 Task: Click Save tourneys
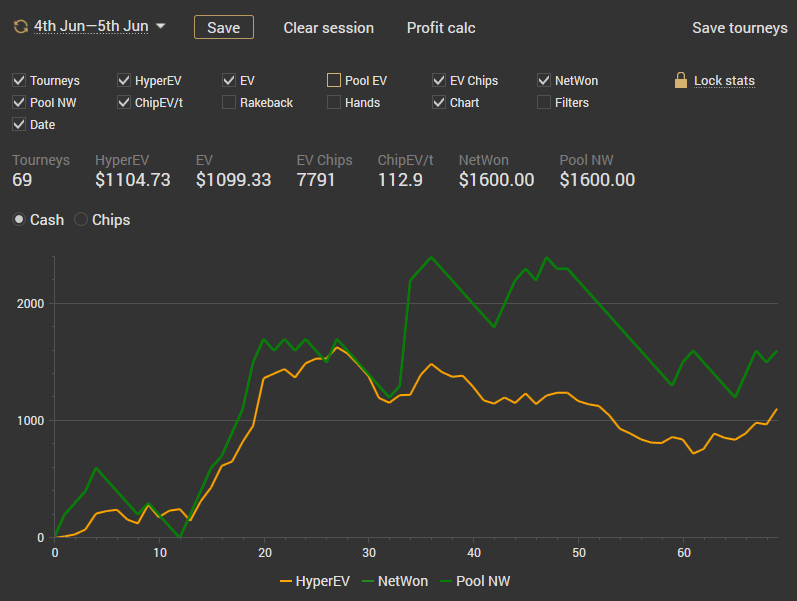740,27
